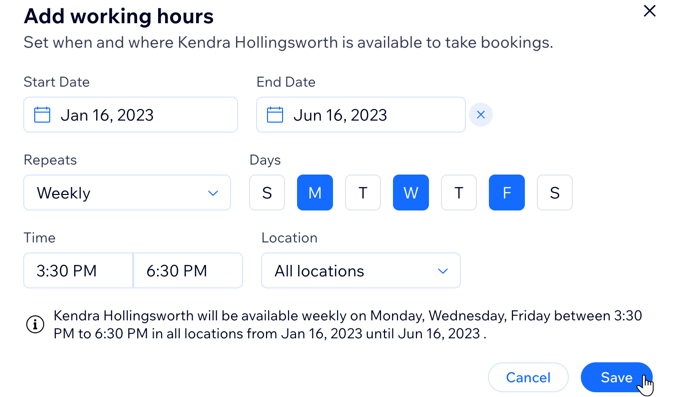The image size is (674, 397).
Task: Cancel adding working hours
Action: click(x=528, y=377)
